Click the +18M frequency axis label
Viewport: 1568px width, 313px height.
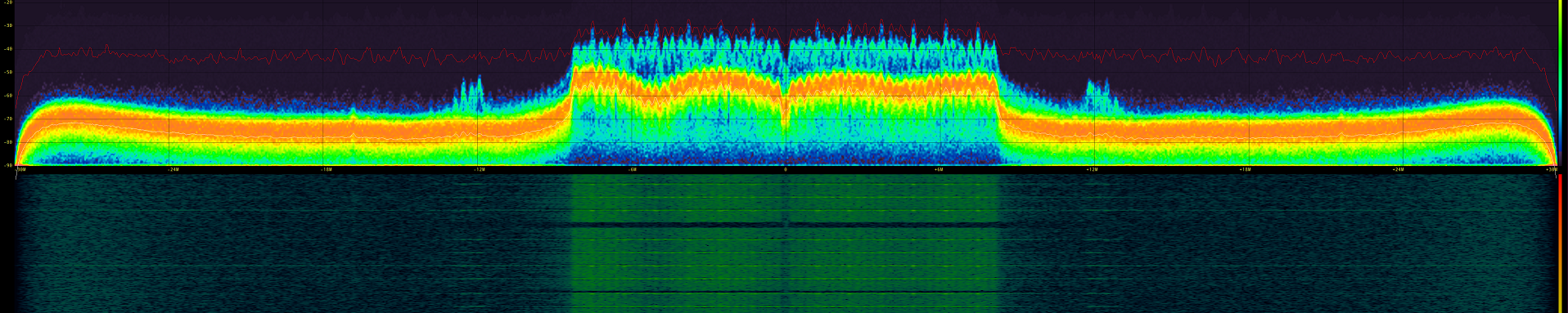[1245, 169]
